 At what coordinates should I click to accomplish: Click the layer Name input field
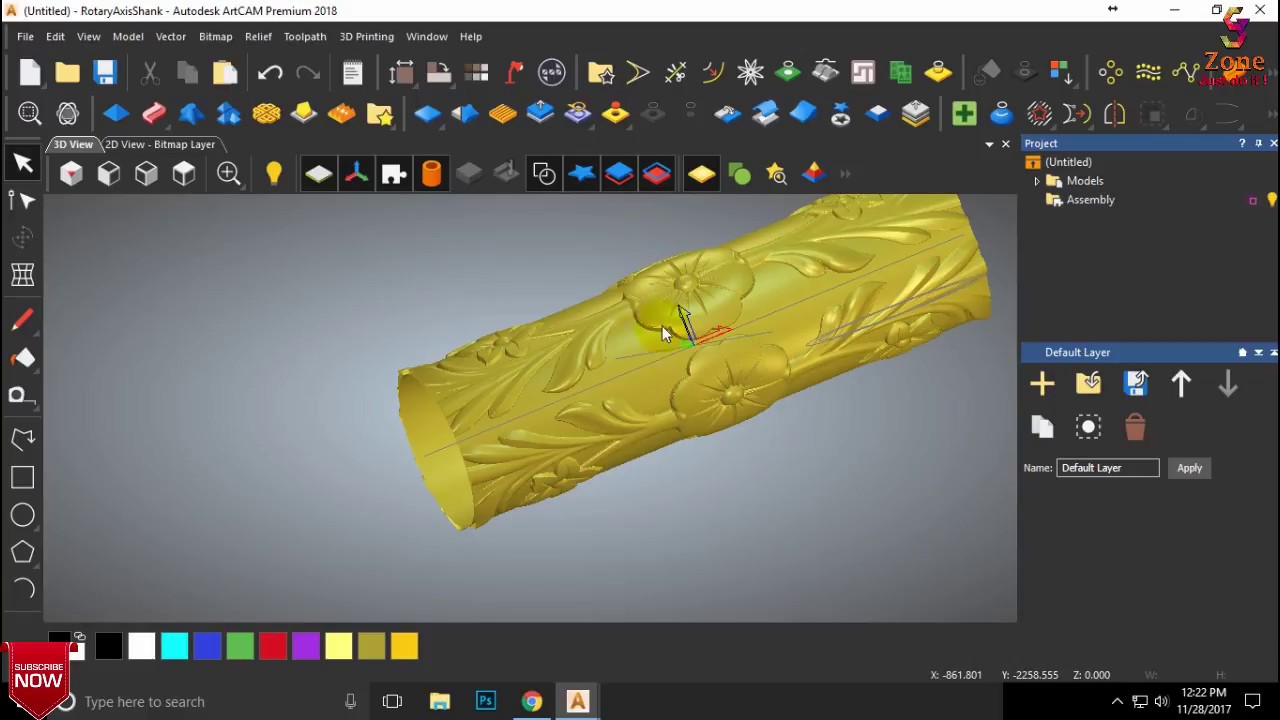click(1108, 468)
